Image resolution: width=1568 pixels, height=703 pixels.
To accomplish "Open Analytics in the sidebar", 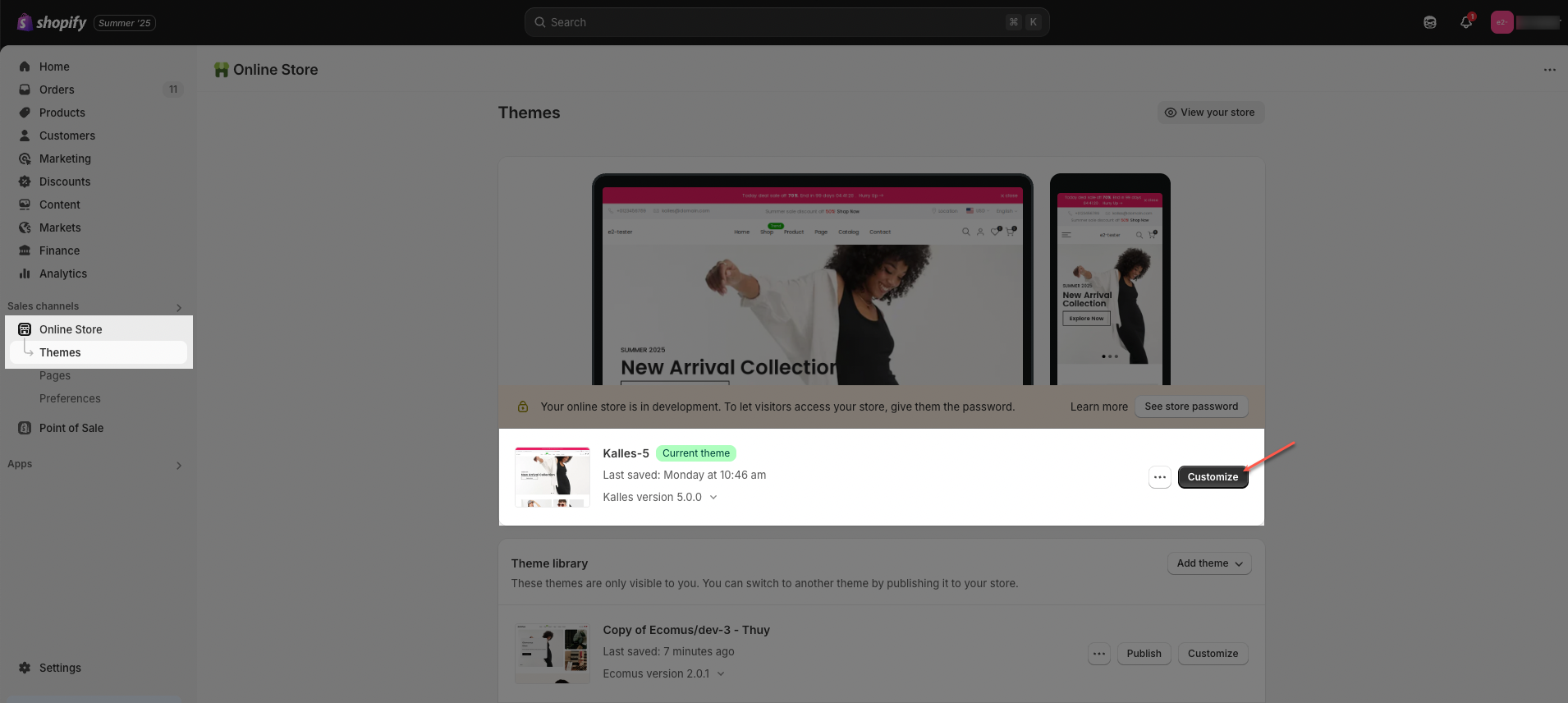I will click(x=99, y=273).
